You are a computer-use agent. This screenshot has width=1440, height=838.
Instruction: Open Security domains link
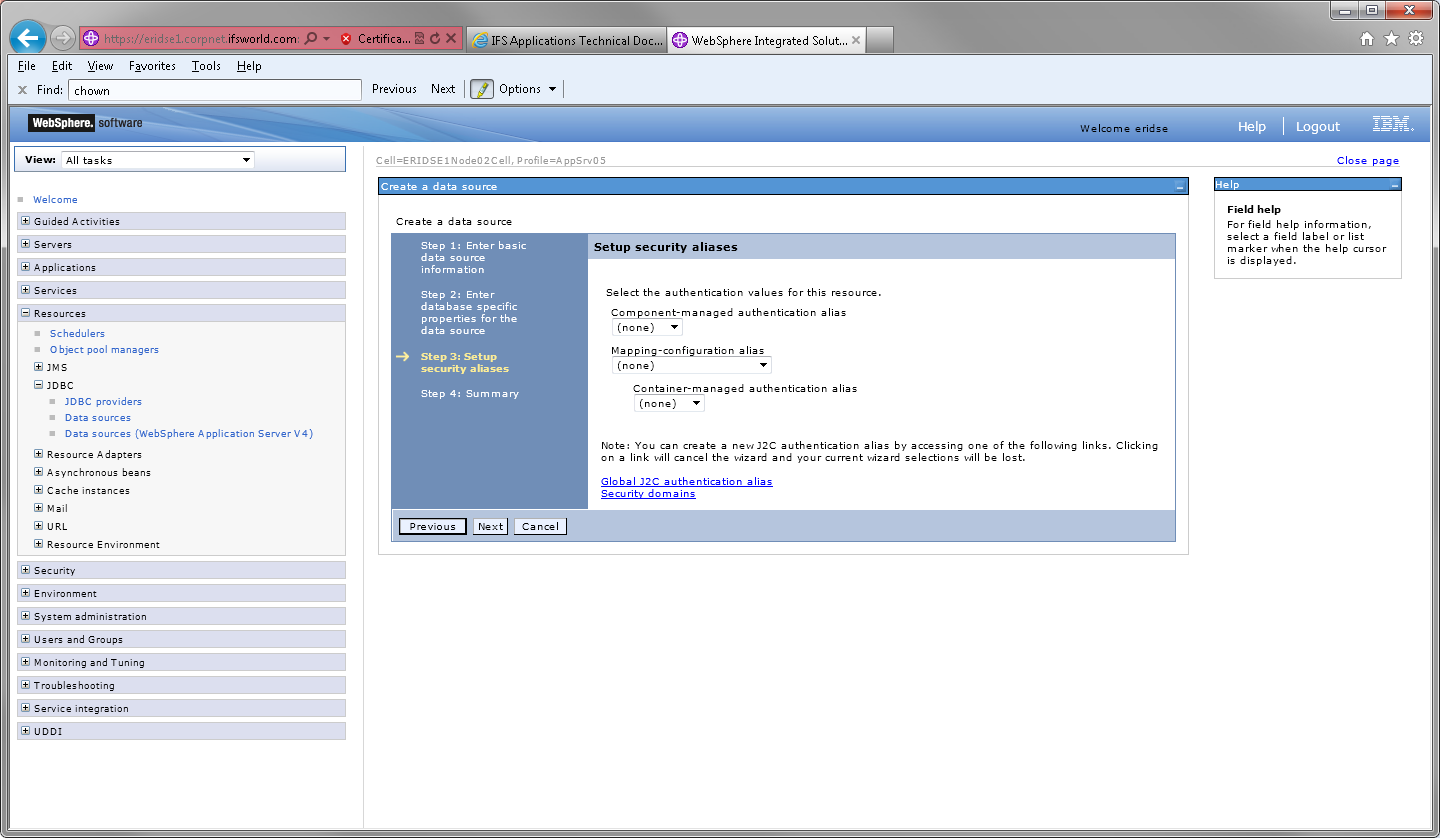648,494
